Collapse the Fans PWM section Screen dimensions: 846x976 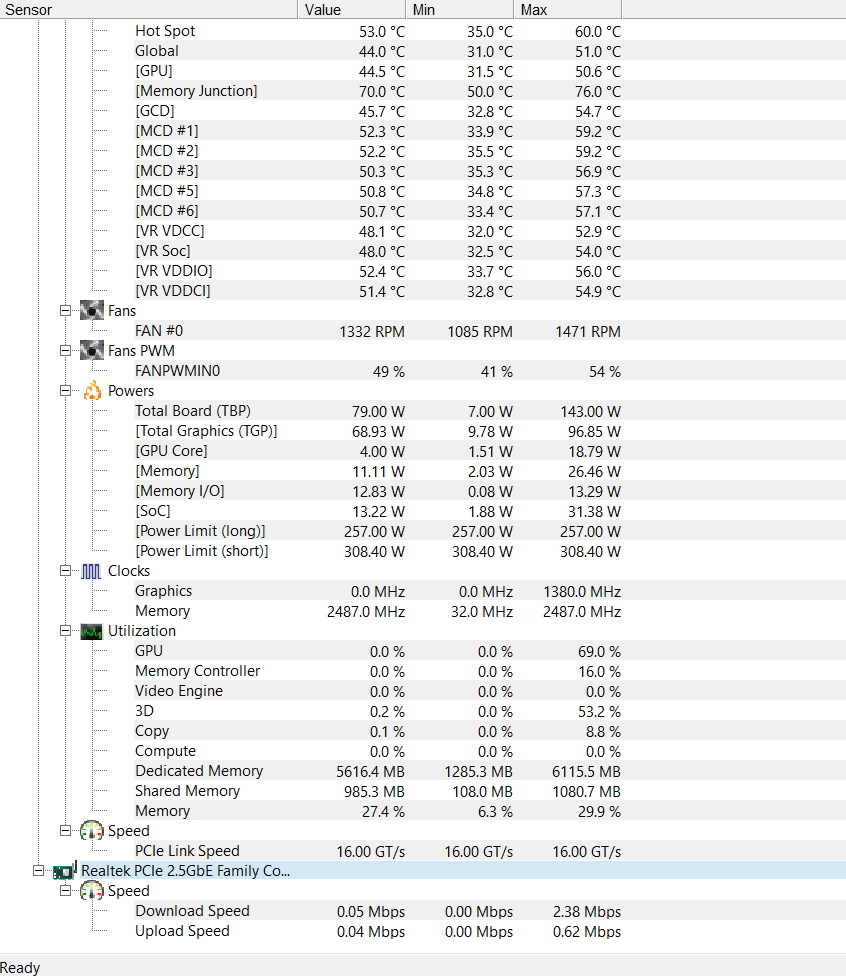coord(64,350)
